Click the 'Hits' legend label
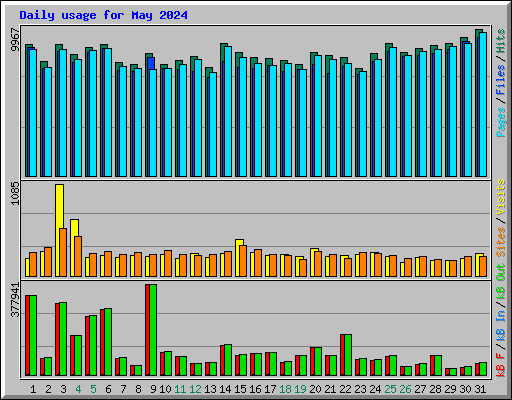 point(501,41)
